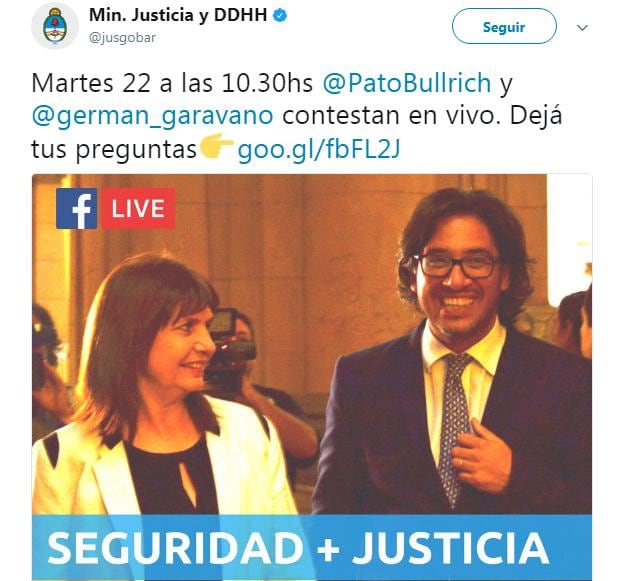Visit the goo.gl/fbFL2J link
The image size is (620, 581).
(x=319, y=150)
